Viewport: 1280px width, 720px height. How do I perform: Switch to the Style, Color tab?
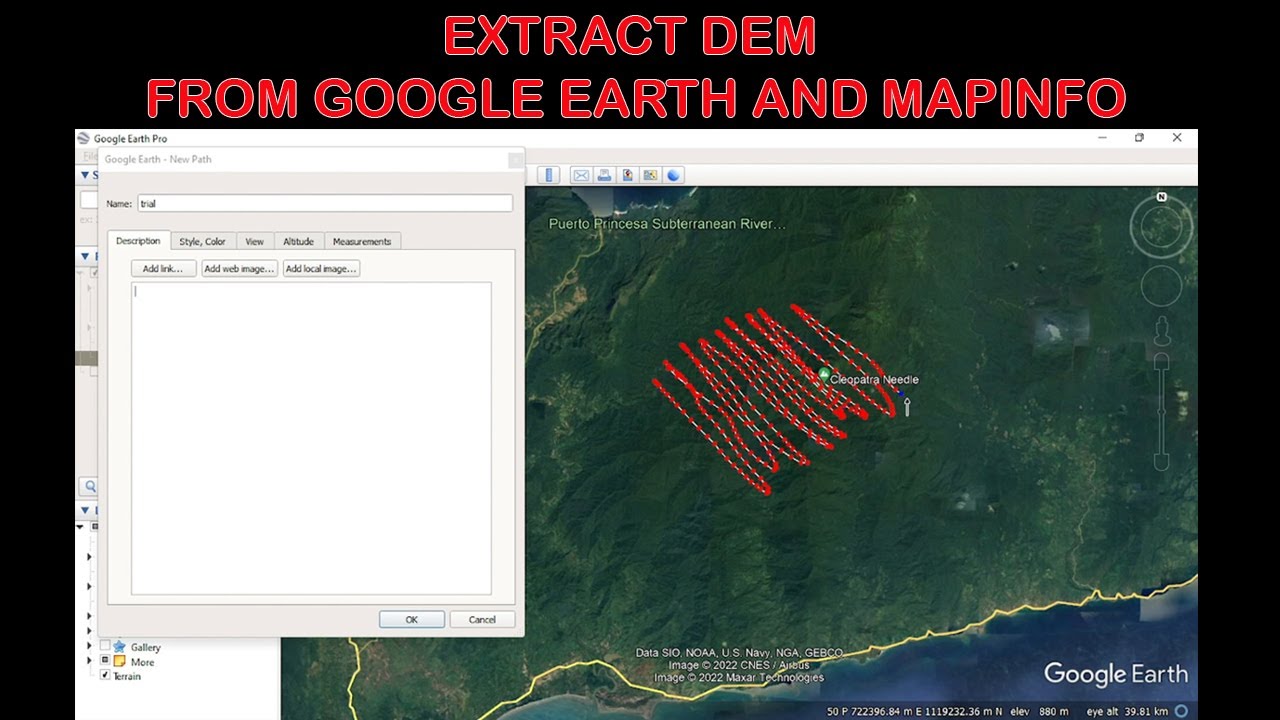[x=202, y=241]
